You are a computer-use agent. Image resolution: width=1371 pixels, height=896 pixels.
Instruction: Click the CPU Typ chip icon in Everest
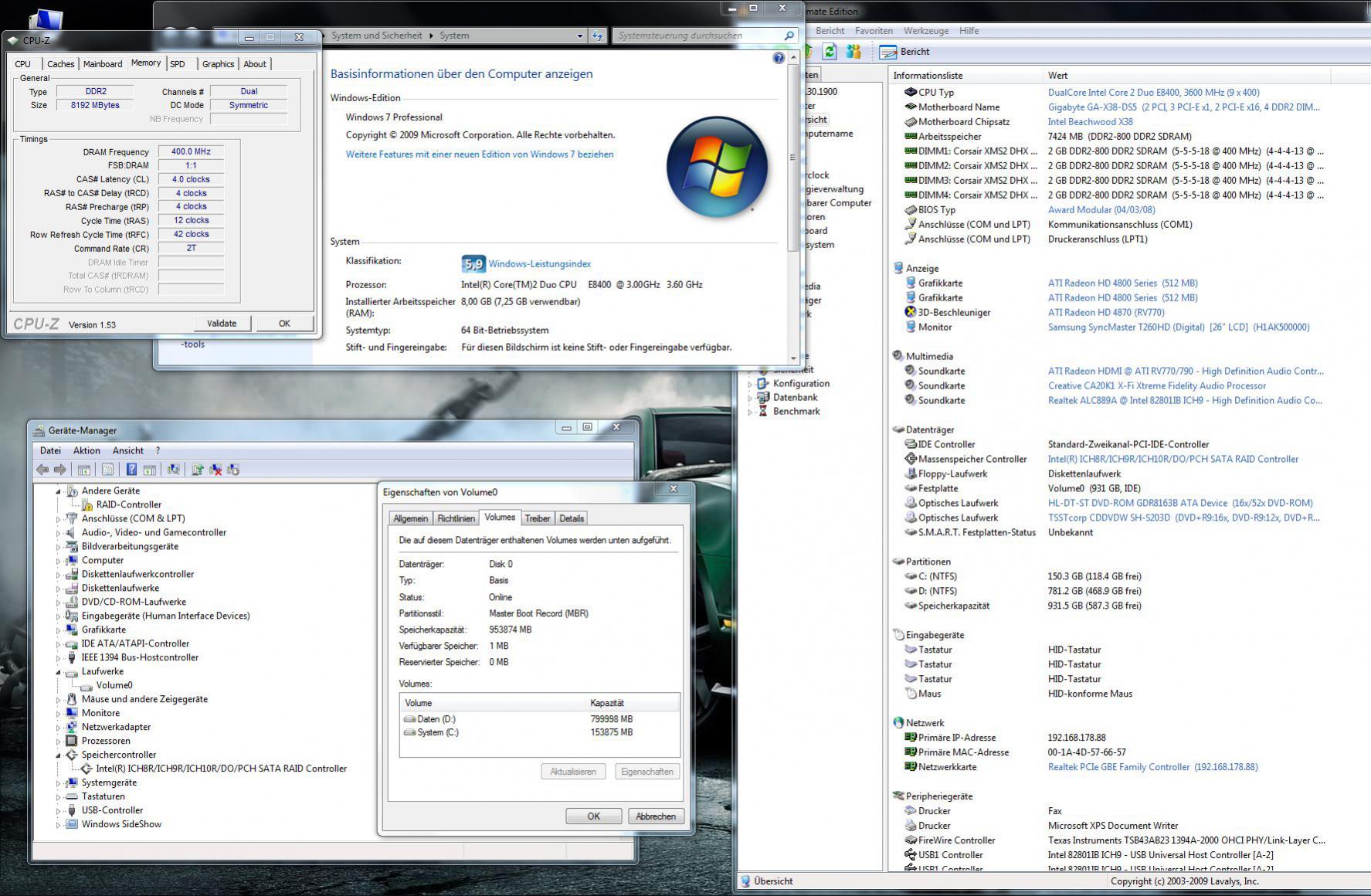[911, 92]
